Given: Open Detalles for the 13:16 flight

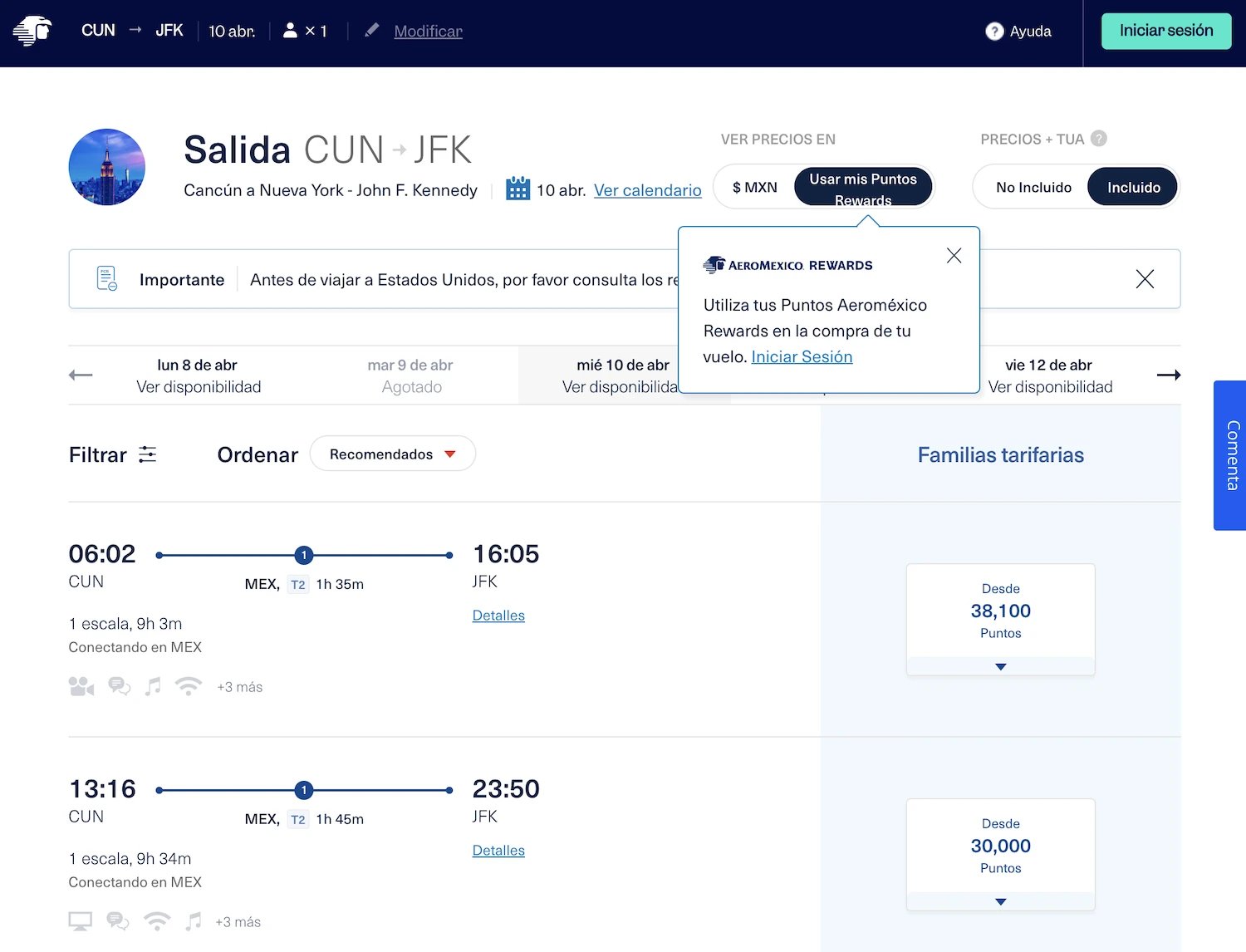Looking at the screenshot, I should coord(498,851).
